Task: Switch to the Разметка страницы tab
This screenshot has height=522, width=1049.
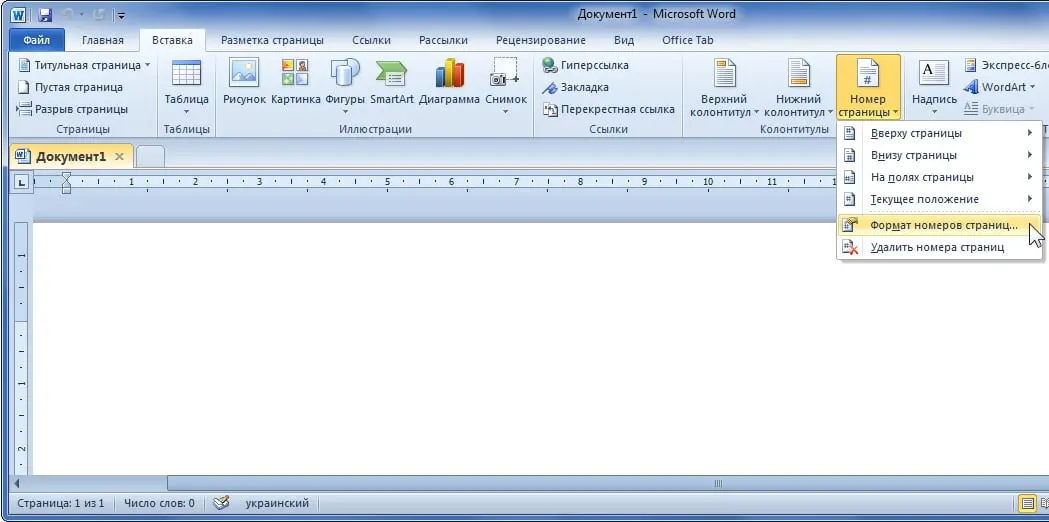Action: 272,40
